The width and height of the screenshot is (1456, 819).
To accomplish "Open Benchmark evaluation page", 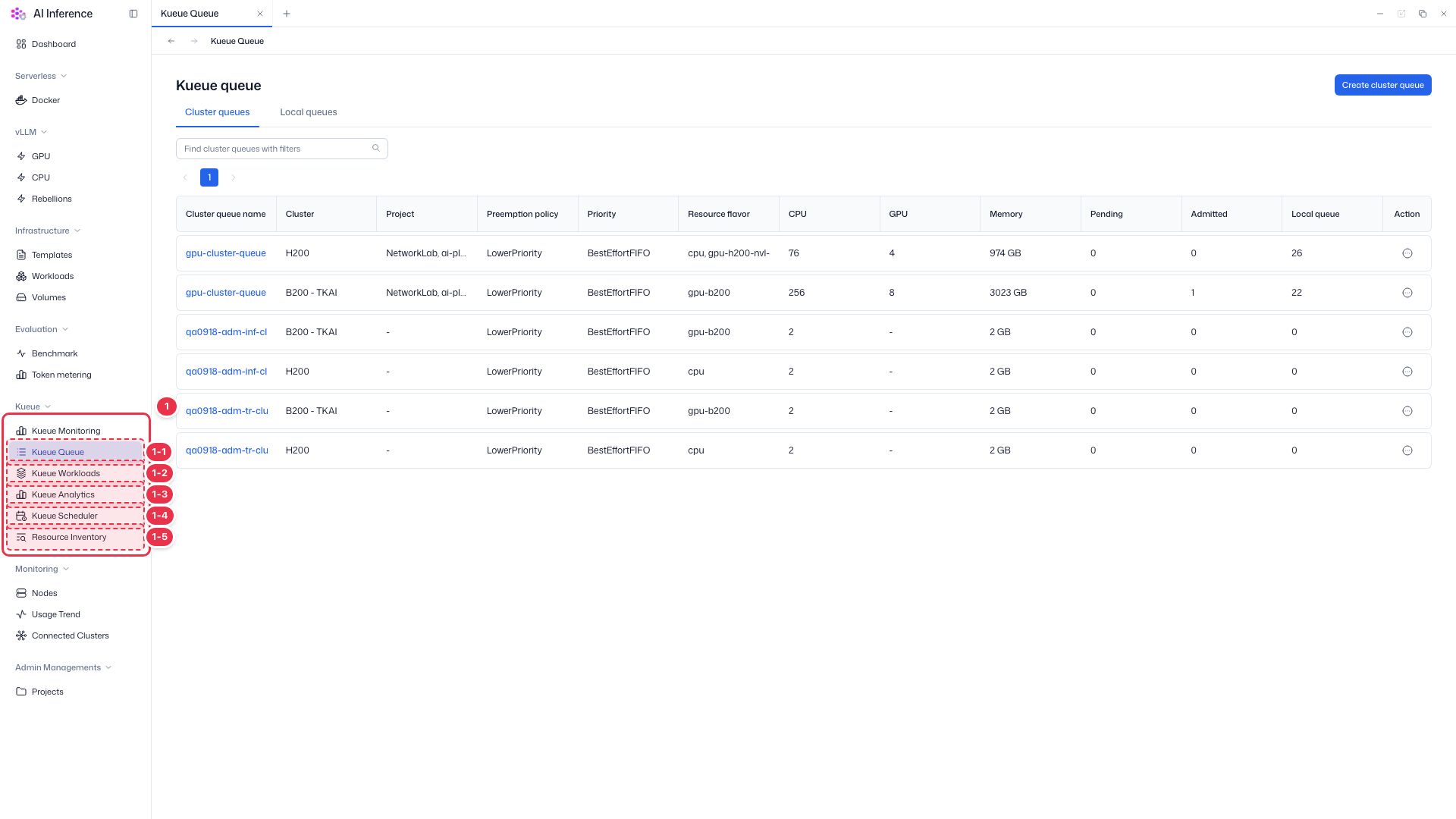I will pos(47,353).
